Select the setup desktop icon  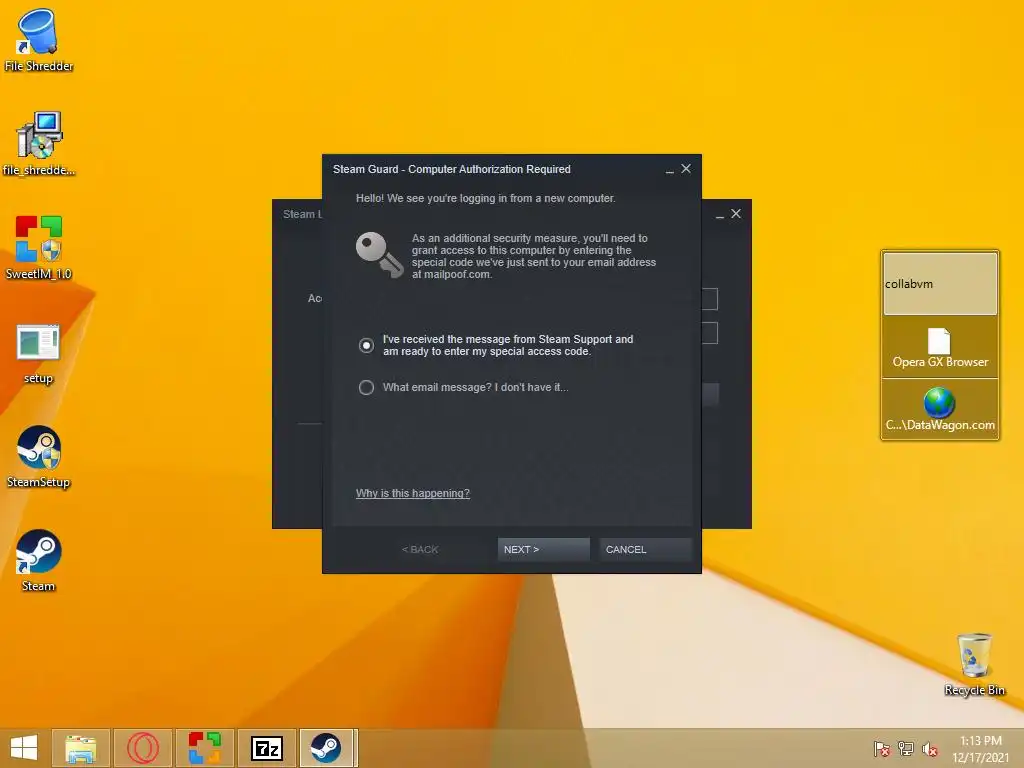tap(38, 353)
